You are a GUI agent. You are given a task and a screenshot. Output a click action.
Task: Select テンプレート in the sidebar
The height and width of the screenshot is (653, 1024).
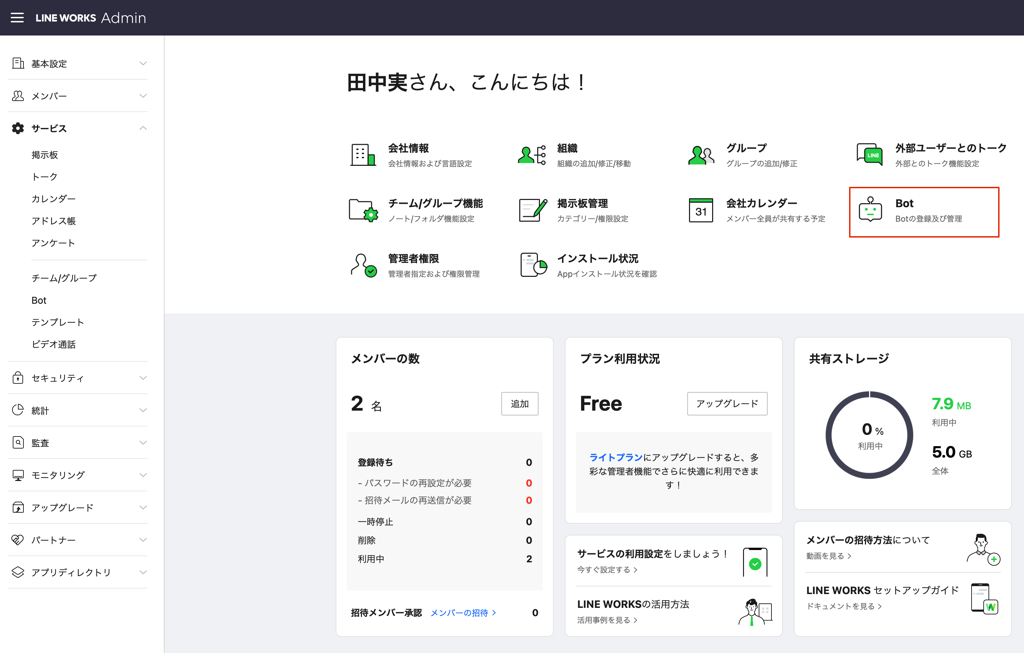(57, 322)
